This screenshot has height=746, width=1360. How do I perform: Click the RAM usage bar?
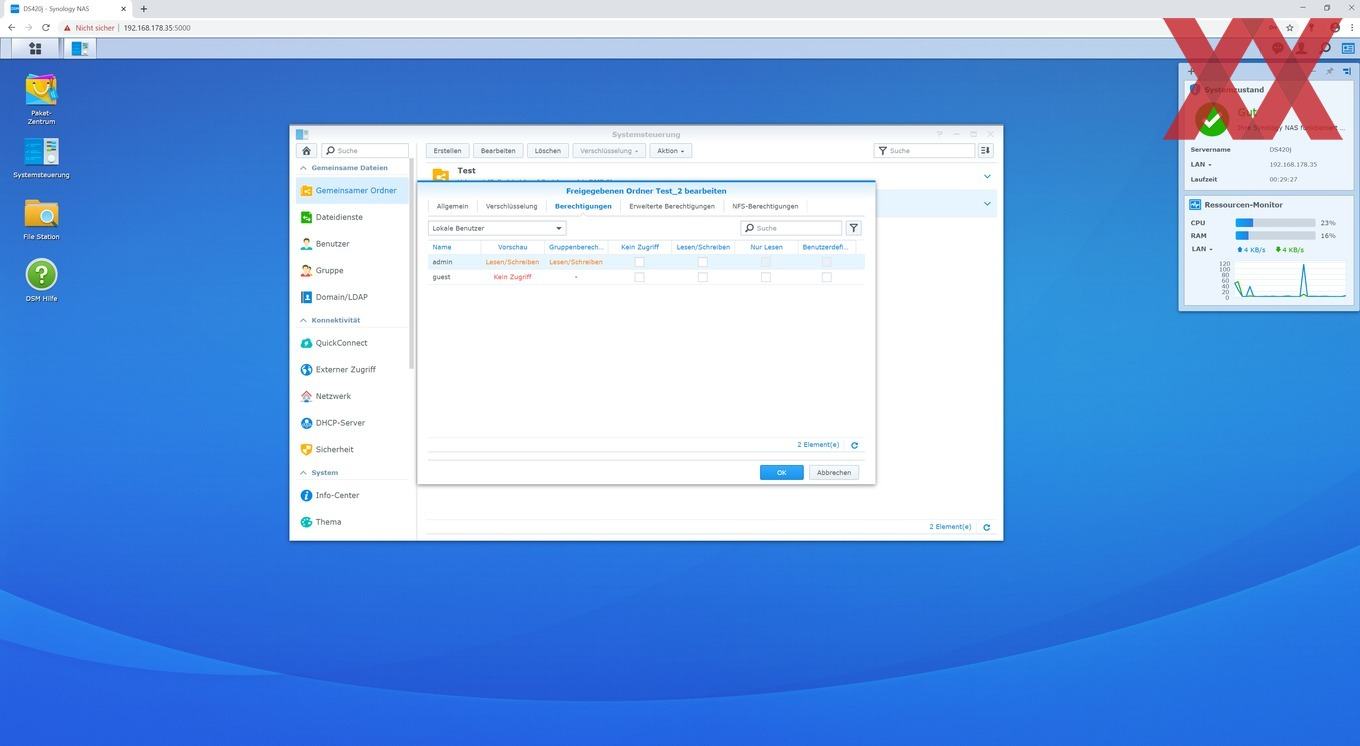point(1275,236)
